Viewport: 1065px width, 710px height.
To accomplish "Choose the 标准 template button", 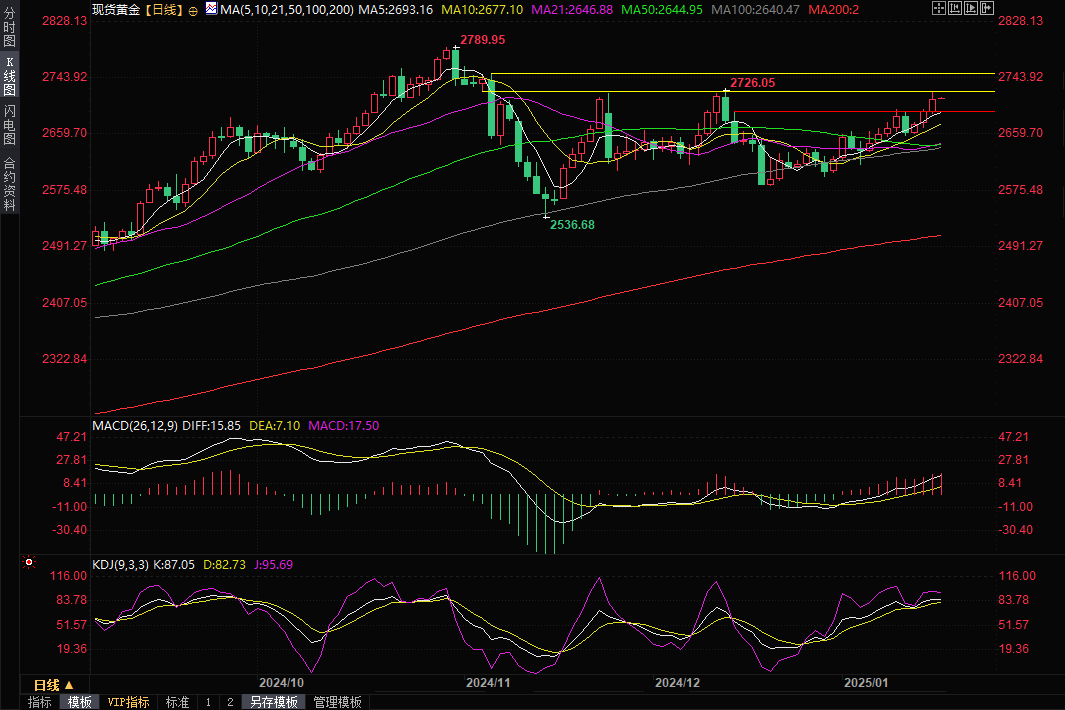I will [177, 702].
